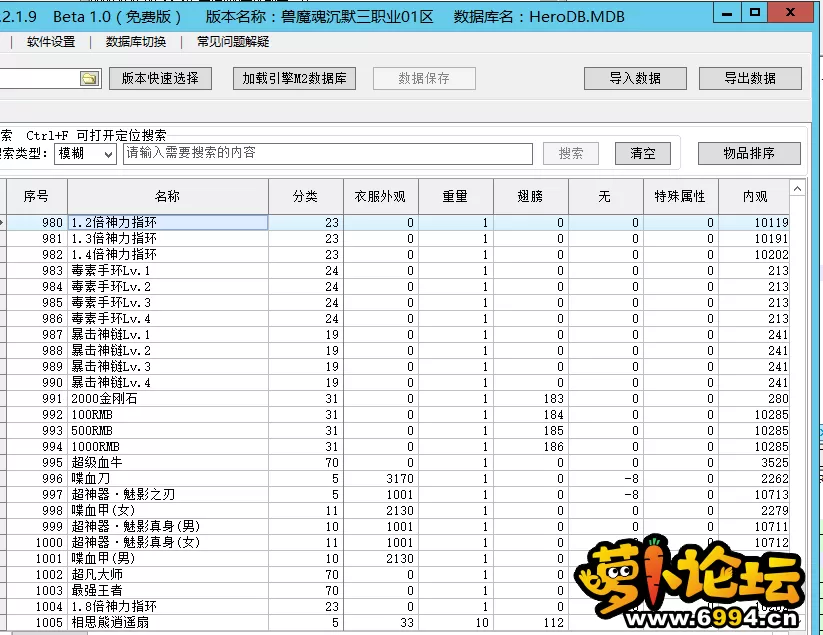Select the row 毒素手环Lv.2

pyautogui.click(x=397, y=287)
